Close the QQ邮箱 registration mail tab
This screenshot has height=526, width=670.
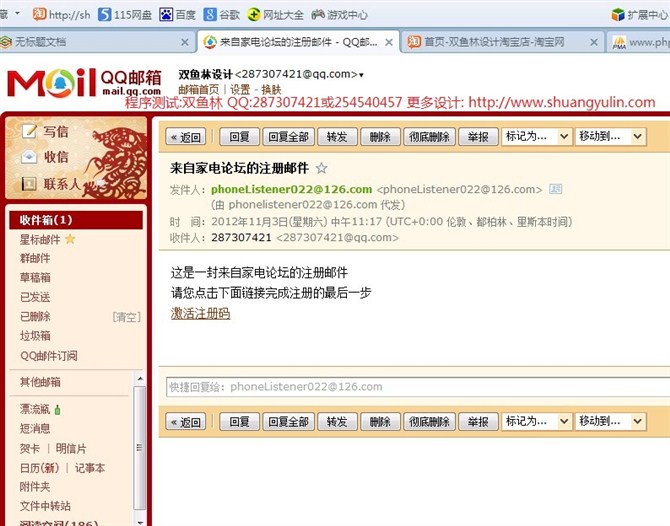click(389, 42)
